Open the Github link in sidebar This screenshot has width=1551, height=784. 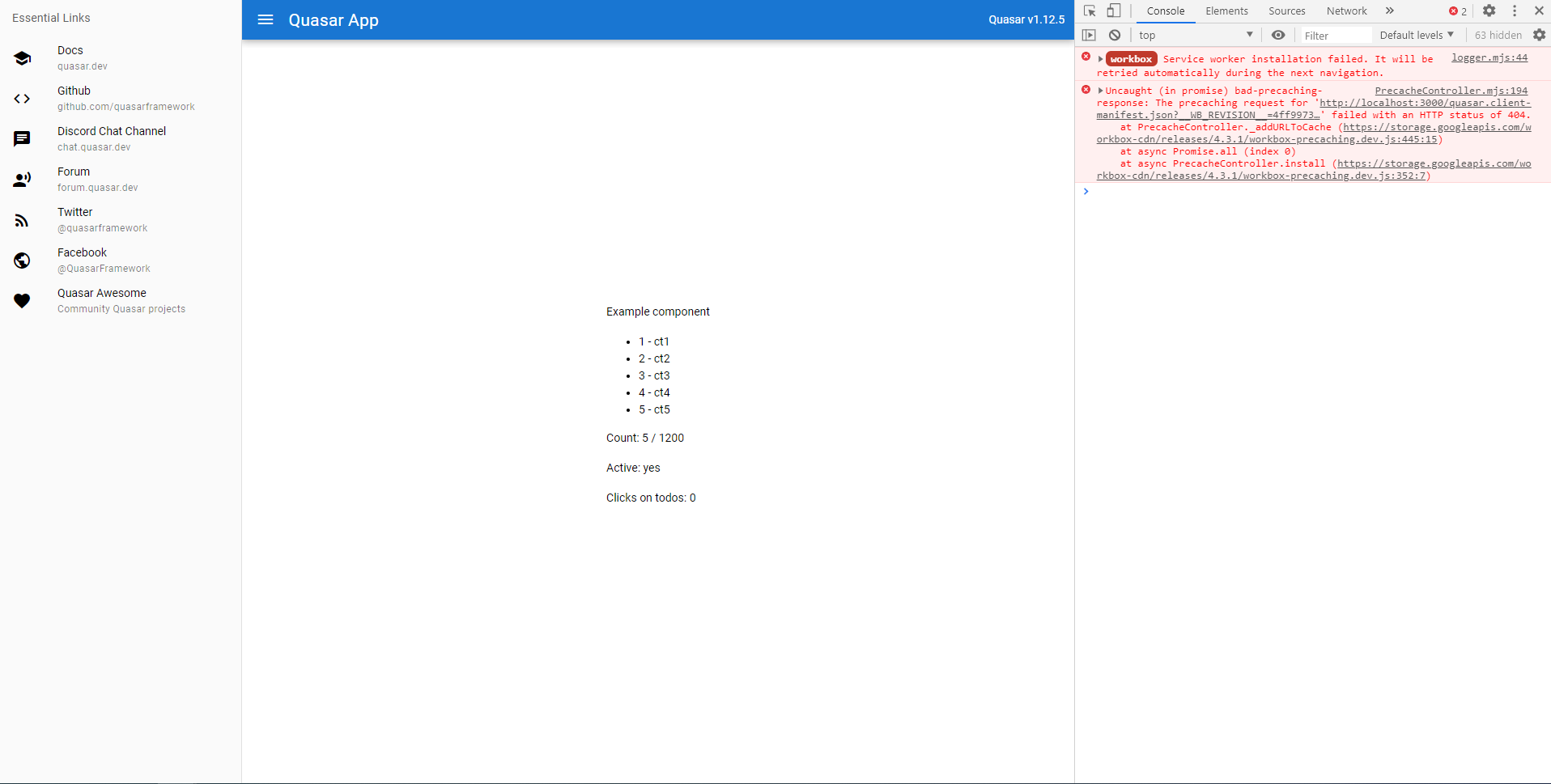click(x=121, y=99)
